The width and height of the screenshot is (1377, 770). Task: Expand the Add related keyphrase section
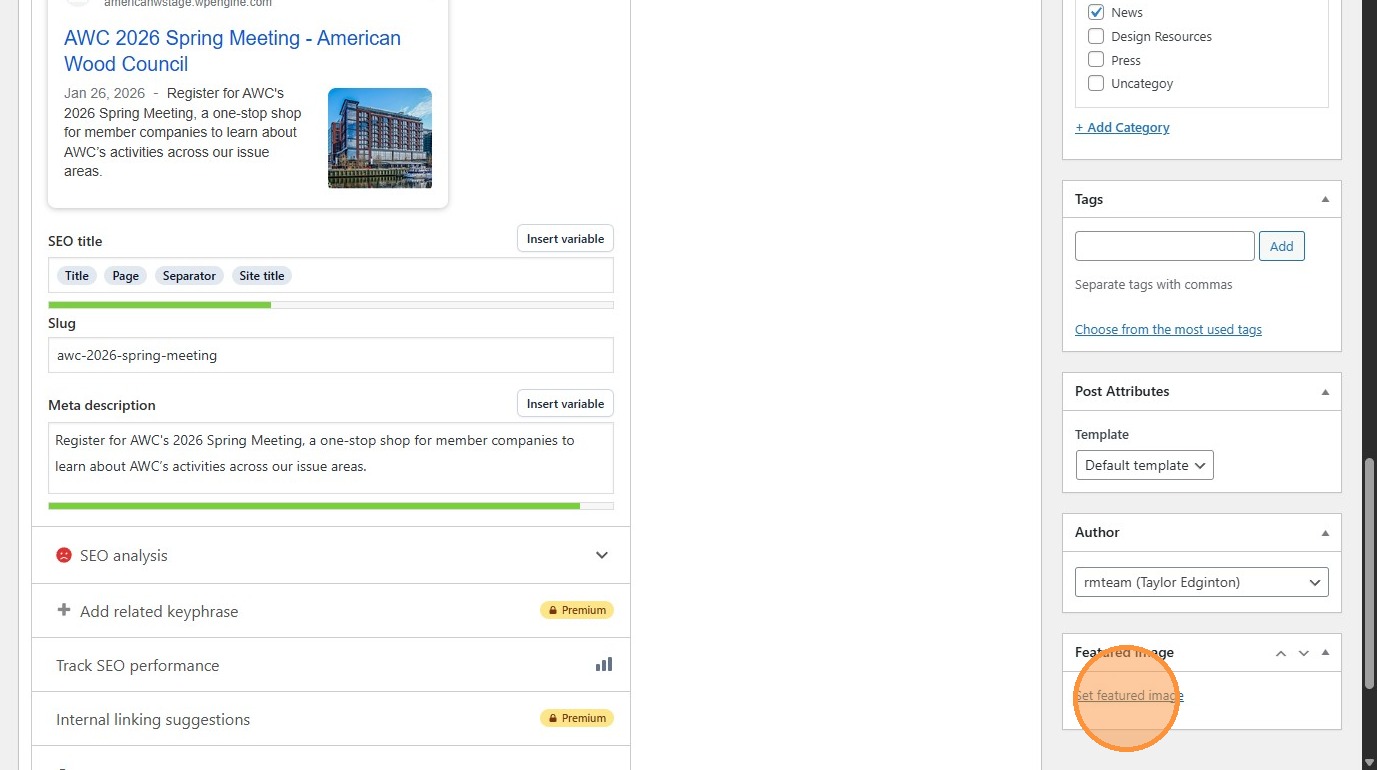[331, 611]
